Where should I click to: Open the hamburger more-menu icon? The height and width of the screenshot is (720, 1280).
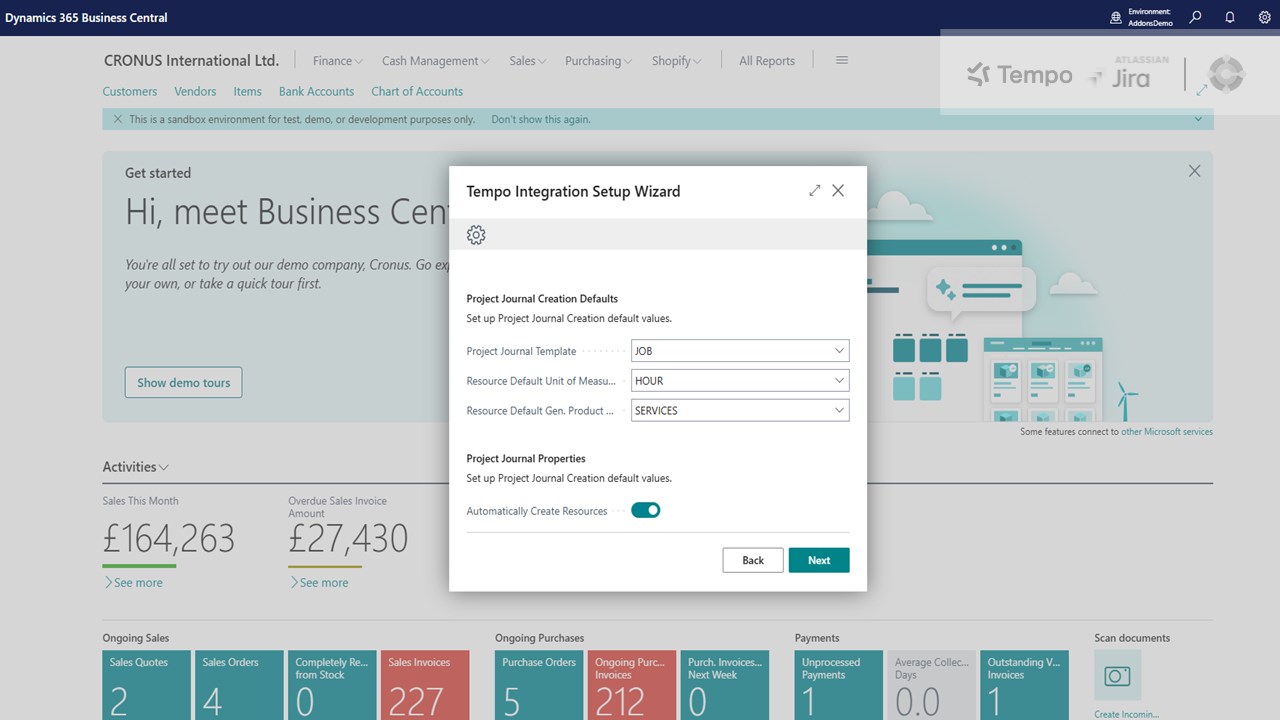pyautogui.click(x=842, y=60)
